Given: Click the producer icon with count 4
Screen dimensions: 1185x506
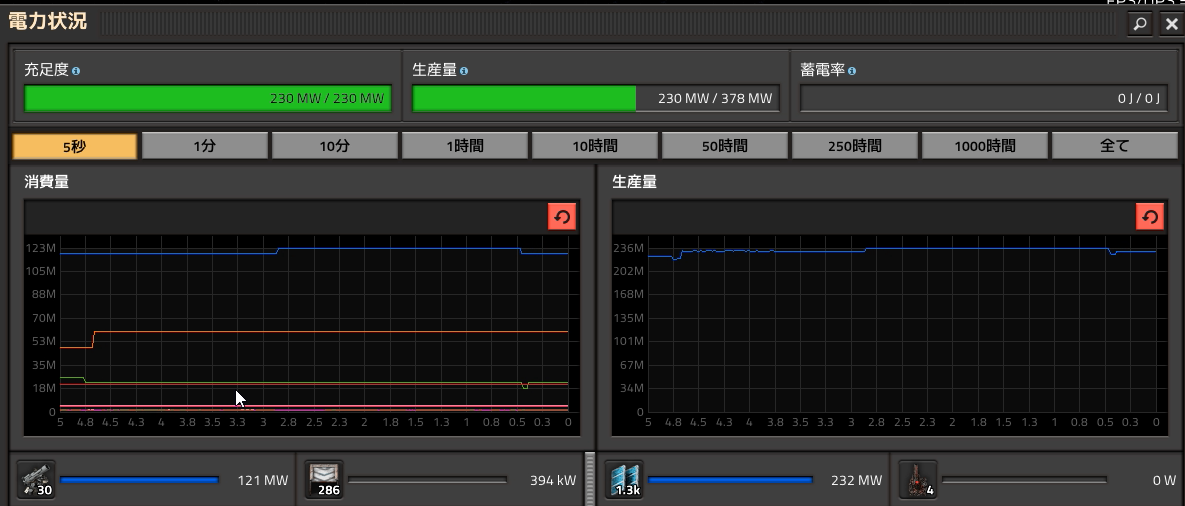Looking at the screenshot, I should pos(918,480).
